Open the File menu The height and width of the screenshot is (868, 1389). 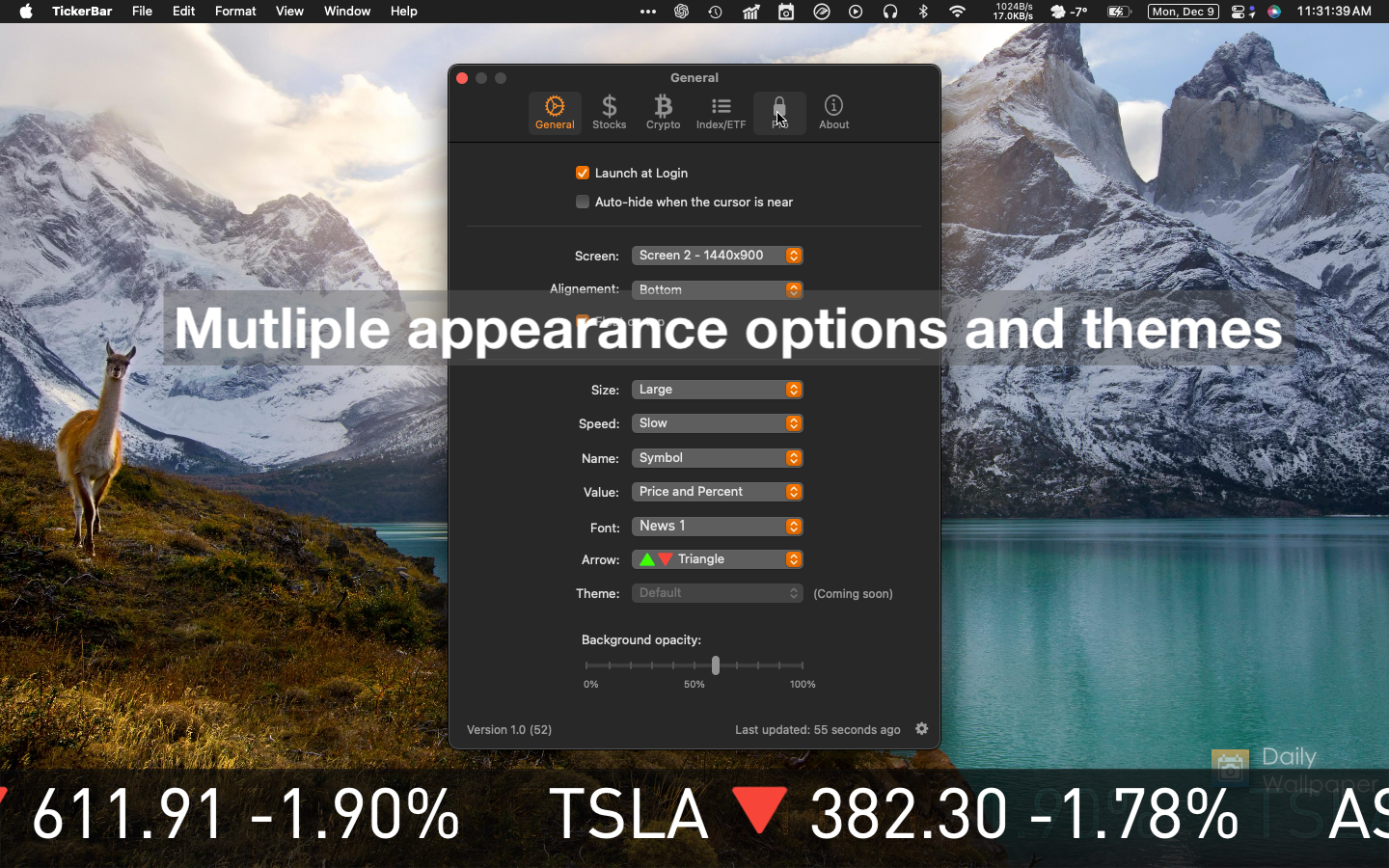coord(142,12)
